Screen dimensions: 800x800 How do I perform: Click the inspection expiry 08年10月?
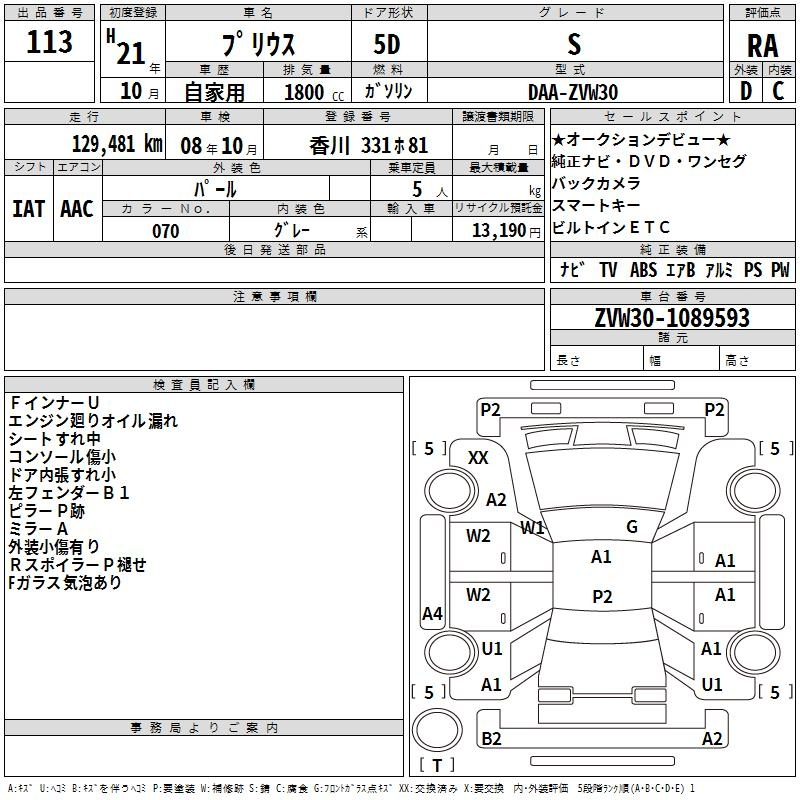tap(219, 146)
